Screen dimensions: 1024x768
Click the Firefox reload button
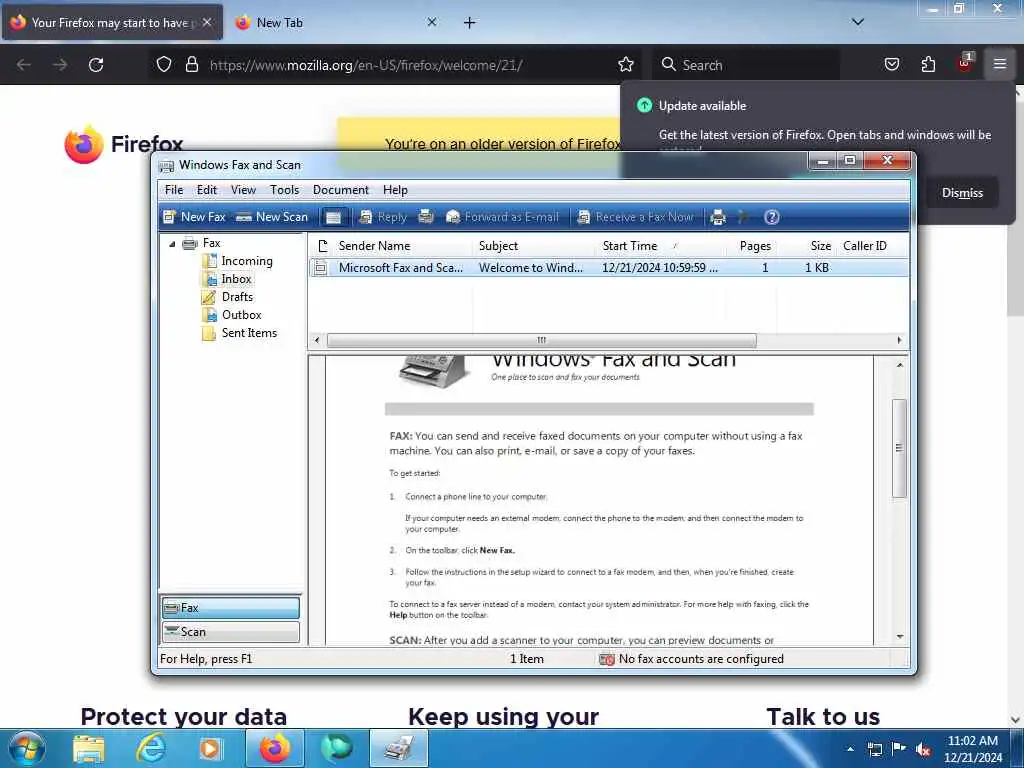(x=96, y=65)
